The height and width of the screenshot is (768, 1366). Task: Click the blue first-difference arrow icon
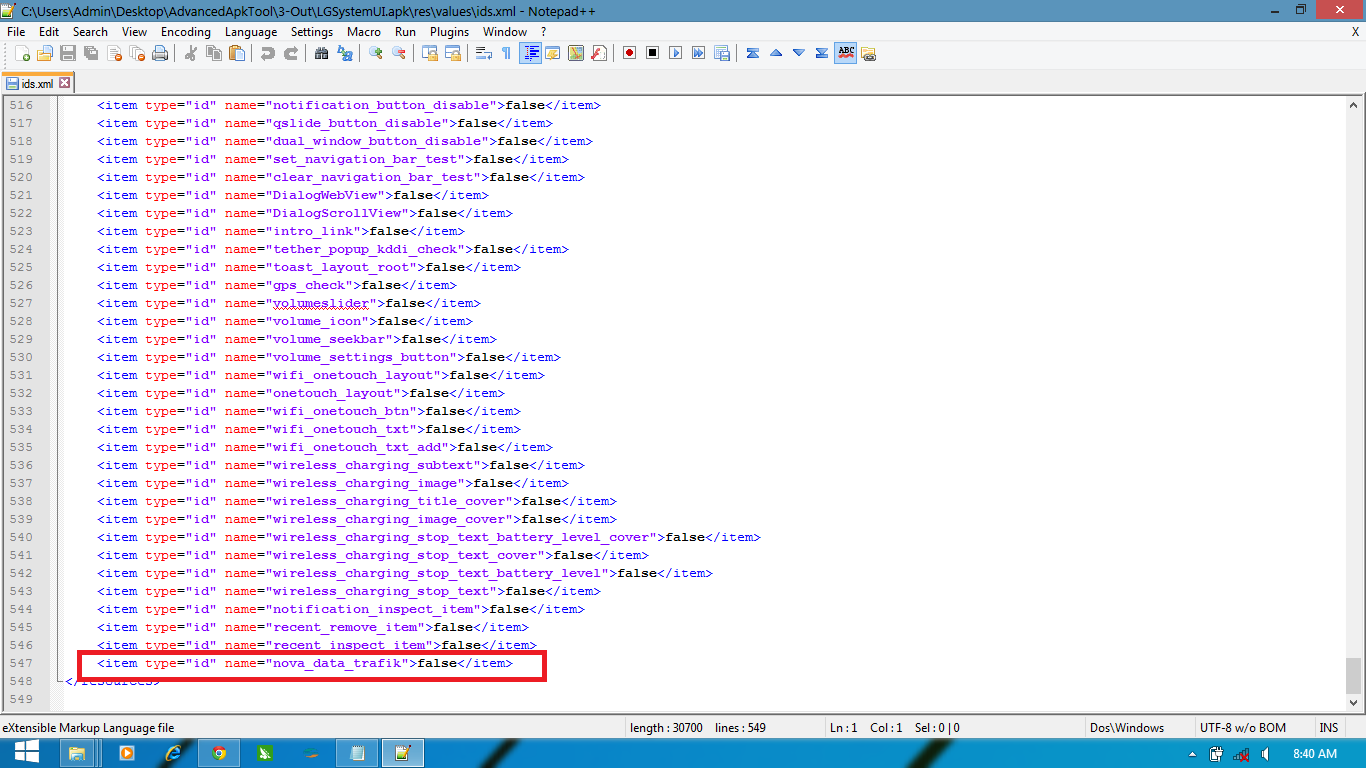pyautogui.click(x=752, y=53)
